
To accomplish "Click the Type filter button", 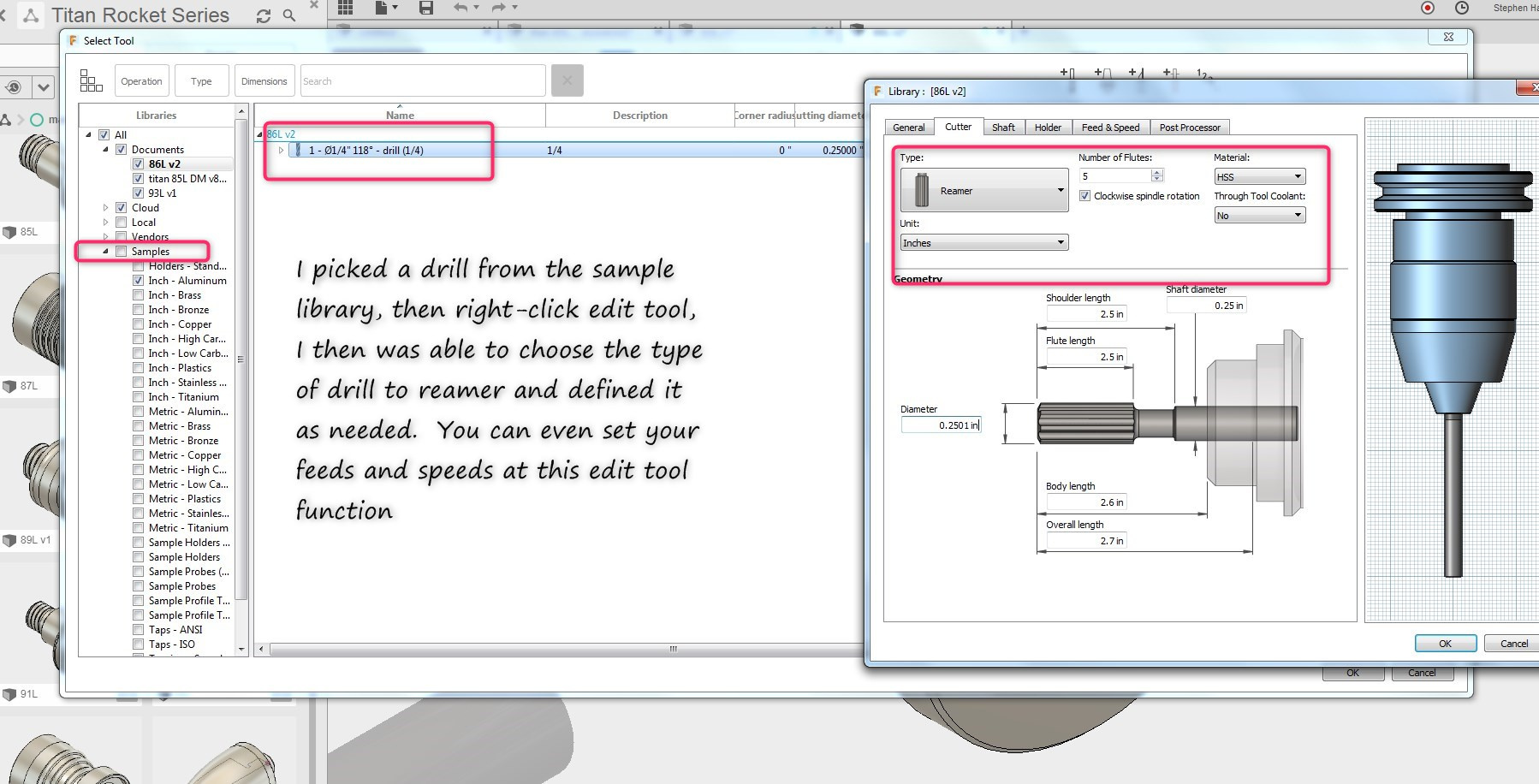I will click(201, 81).
